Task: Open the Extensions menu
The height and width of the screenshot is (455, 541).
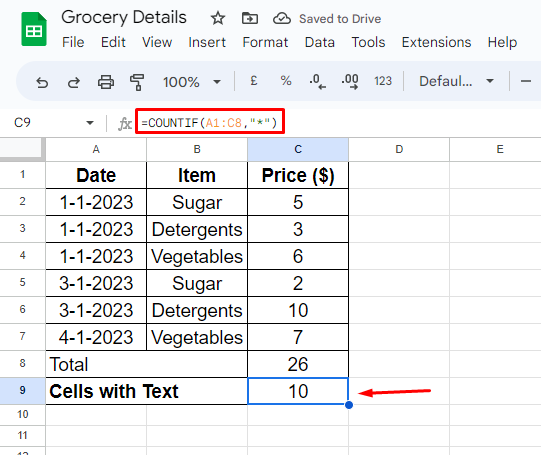Action: pos(436,42)
